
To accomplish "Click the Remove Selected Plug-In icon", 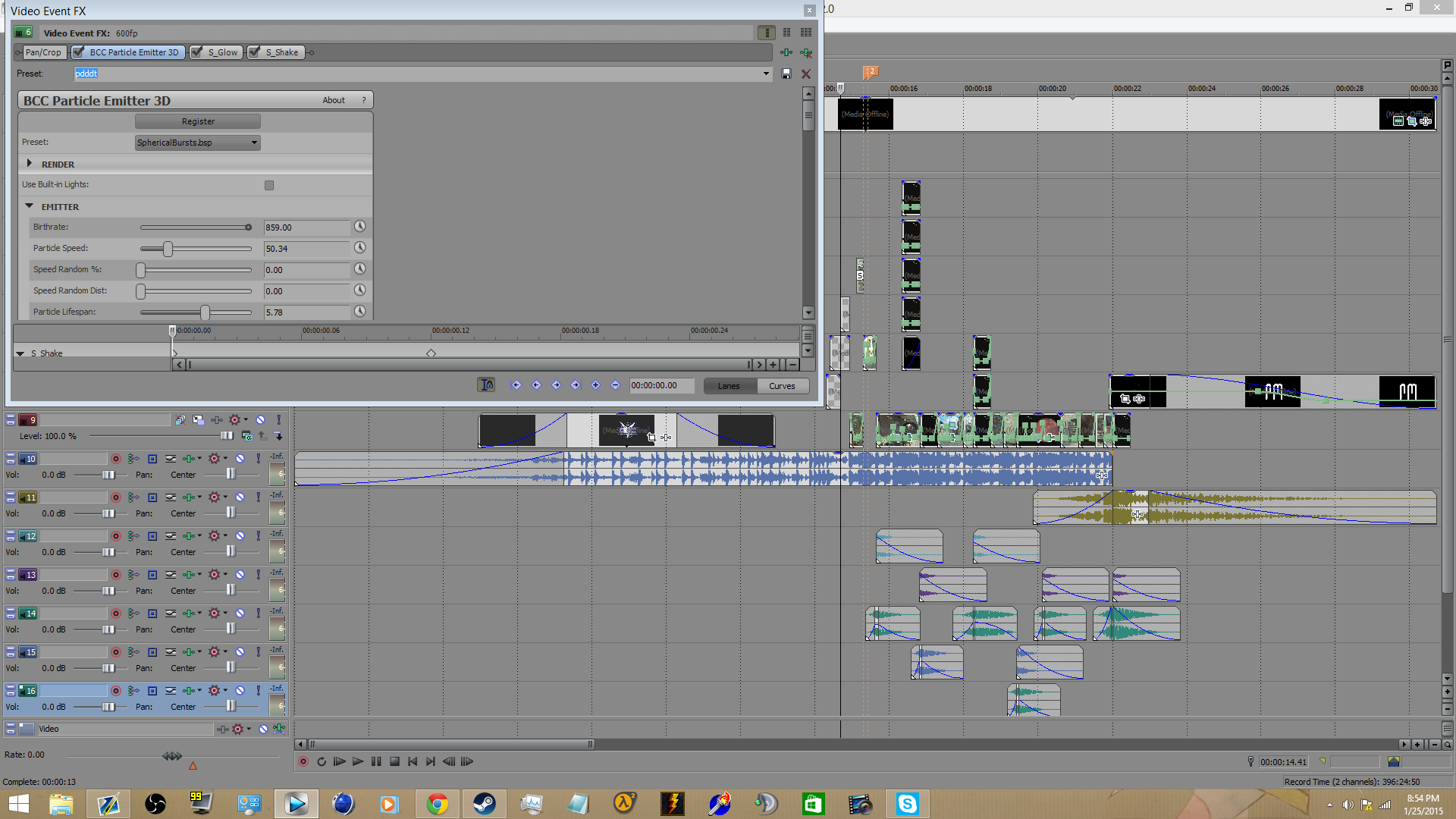I will click(806, 52).
